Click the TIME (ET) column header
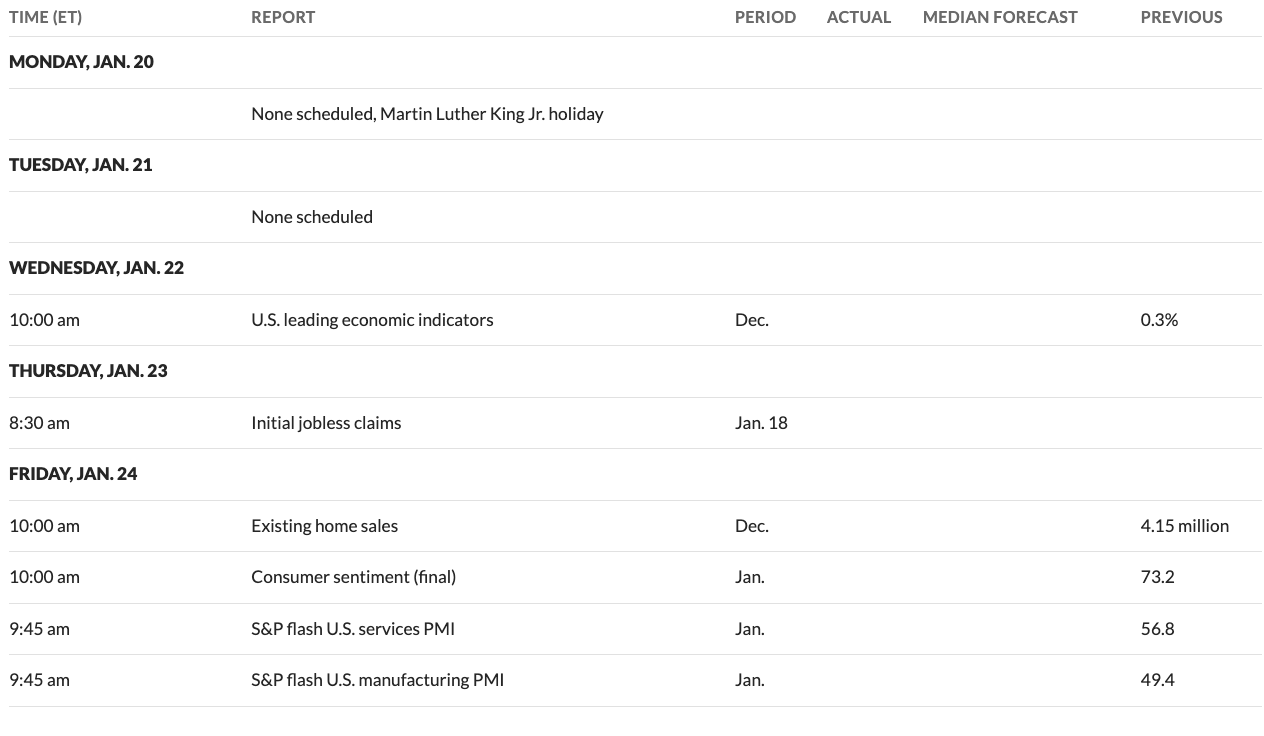Image resolution: width=1264 pixels, height=736 pixels. [46, 17]
